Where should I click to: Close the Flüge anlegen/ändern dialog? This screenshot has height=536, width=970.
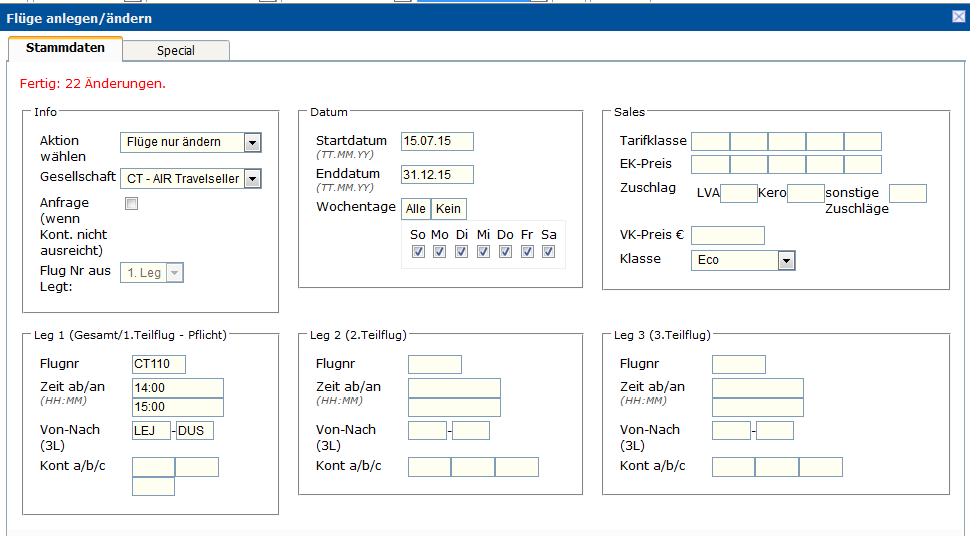click(958, 17)
